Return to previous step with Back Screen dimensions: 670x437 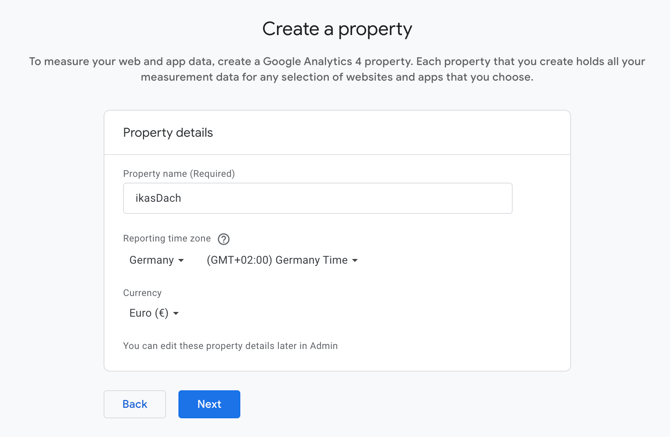[135, 404]
